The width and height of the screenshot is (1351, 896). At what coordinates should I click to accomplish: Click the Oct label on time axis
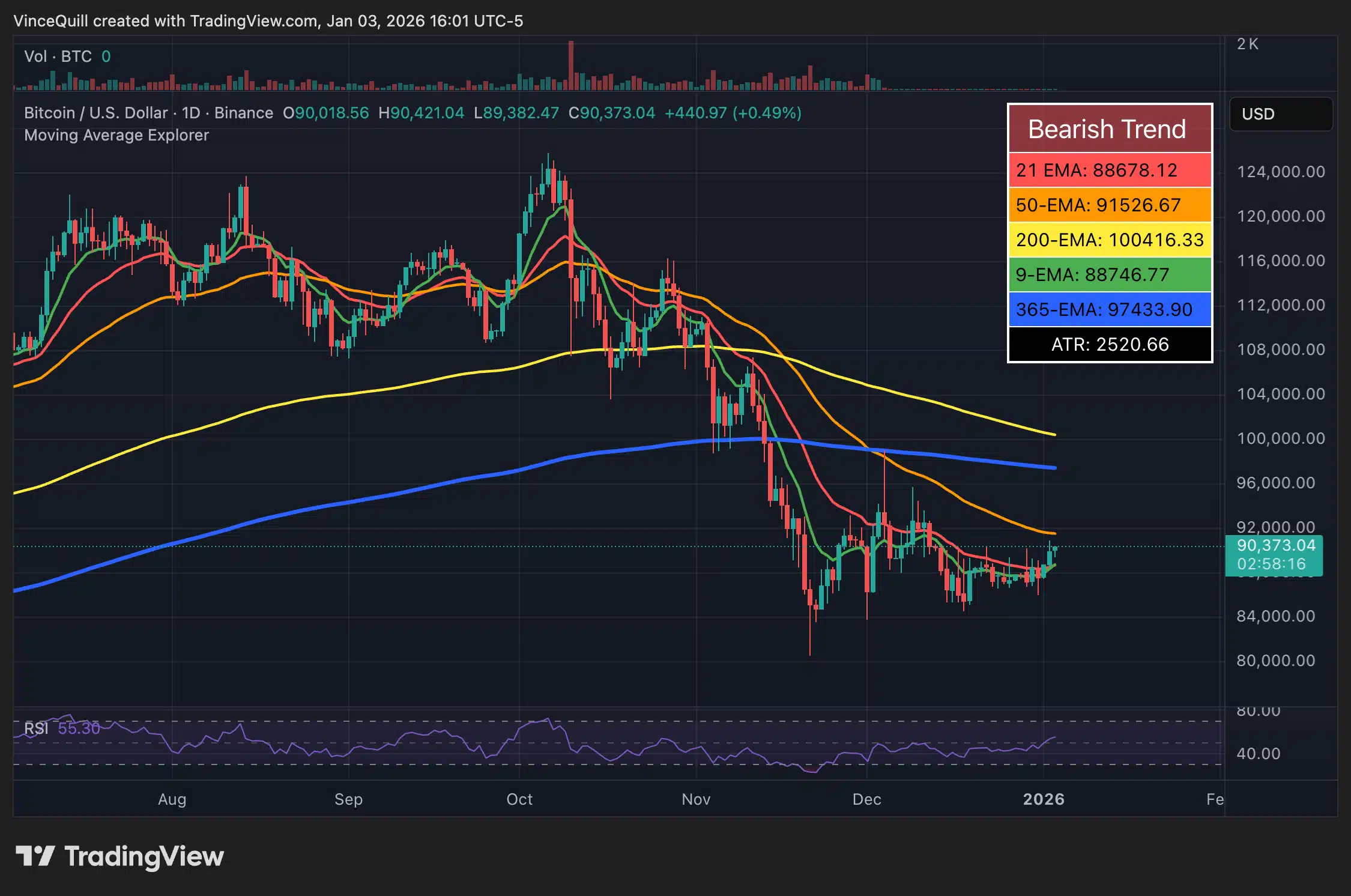[x=519, y=799]
